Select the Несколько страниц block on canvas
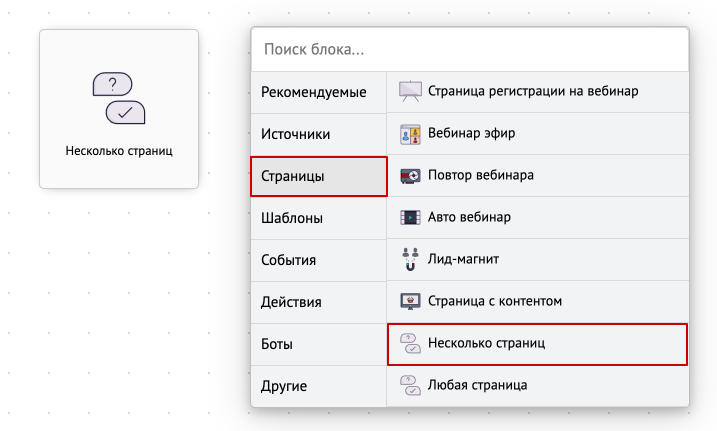Screen dimensions: 717x431 tap(119, 109)
